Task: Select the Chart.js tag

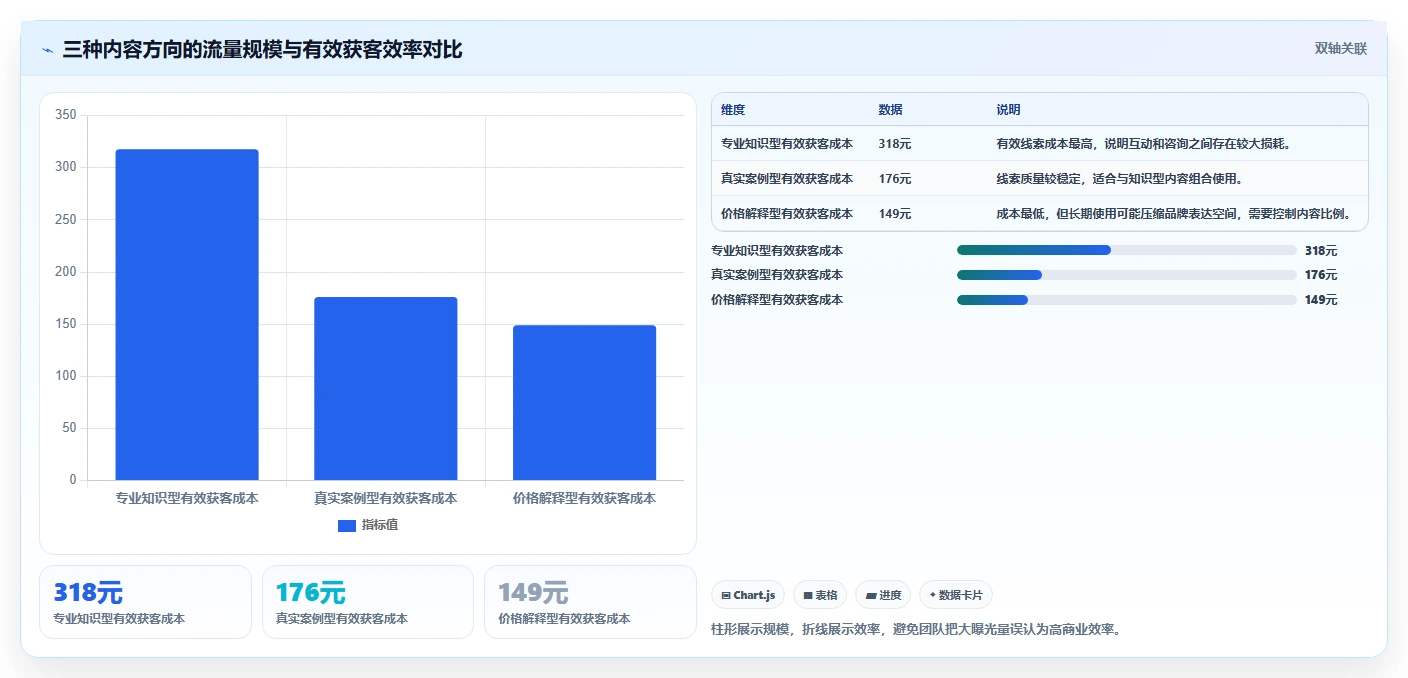Action: click(x=748, y=595)
